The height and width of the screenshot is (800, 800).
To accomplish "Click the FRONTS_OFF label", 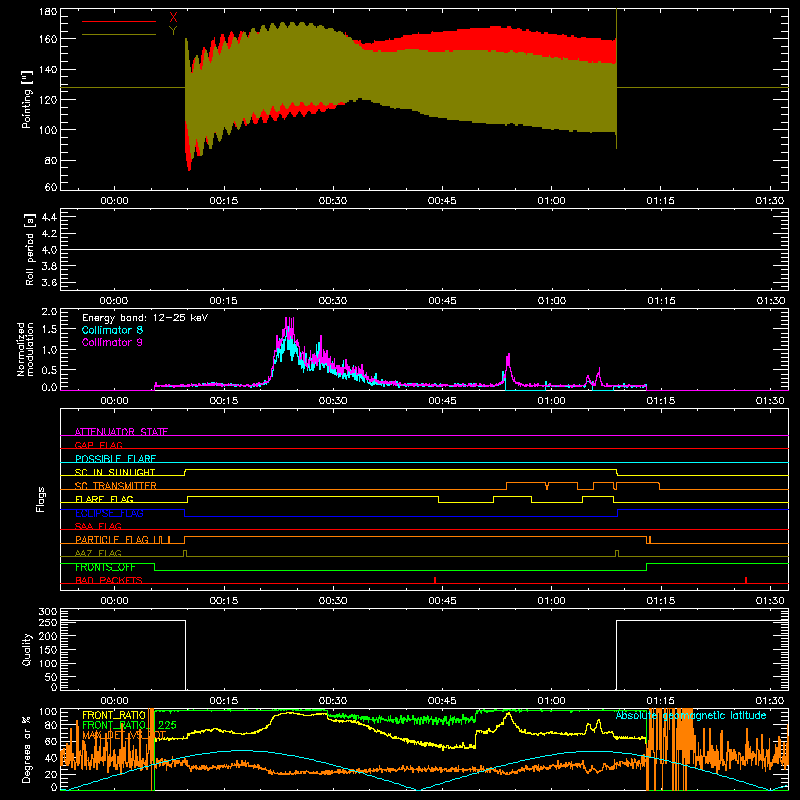I will coord(105,567).
